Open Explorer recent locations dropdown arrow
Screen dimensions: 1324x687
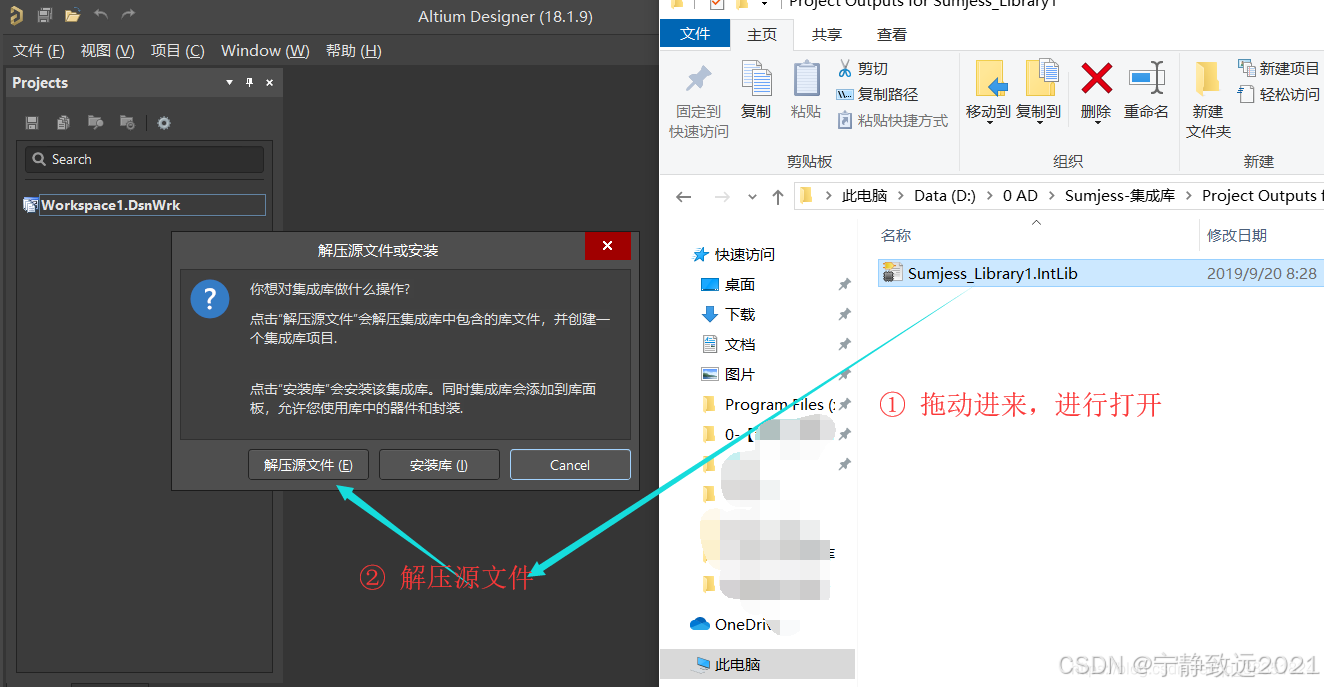click(752, 197)
